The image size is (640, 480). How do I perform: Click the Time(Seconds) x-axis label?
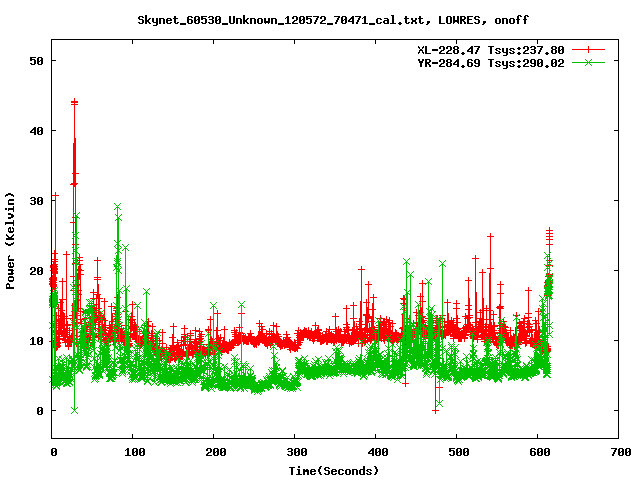(x=335, y=470)
